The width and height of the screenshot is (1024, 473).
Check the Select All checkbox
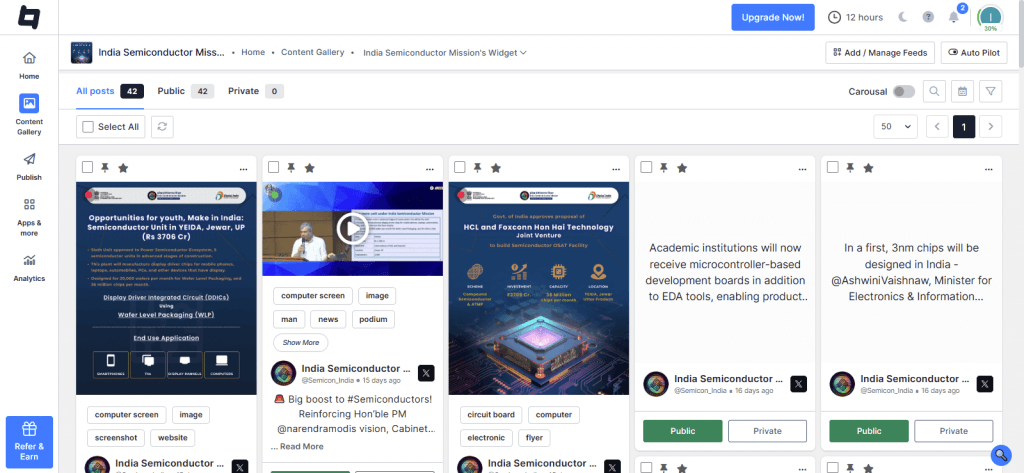88,126
